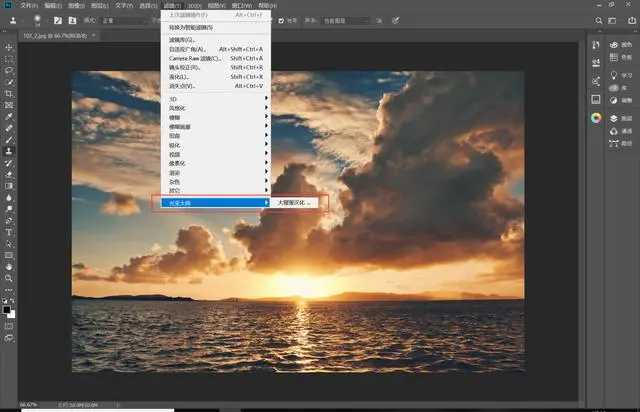This screenshot has width=640, height=412.
Task: Open the Channels panel
Action: [621, 131]
